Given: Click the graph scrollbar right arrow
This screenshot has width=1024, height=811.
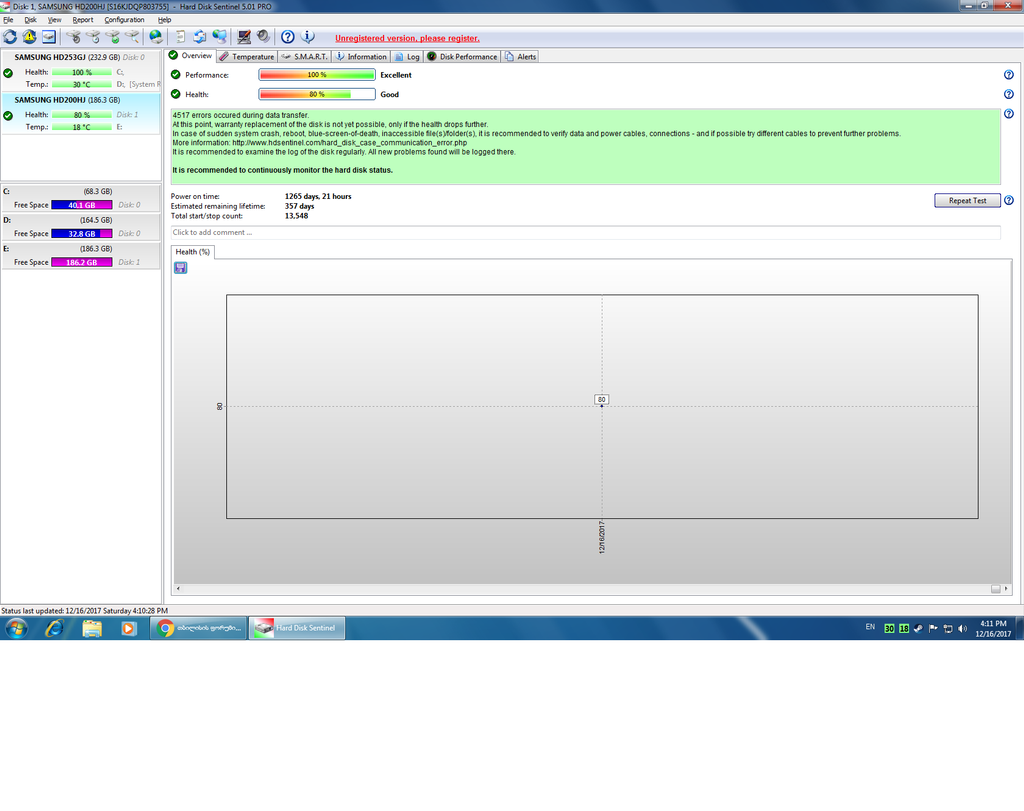Looking at the screenshot, I should 1006,589.
